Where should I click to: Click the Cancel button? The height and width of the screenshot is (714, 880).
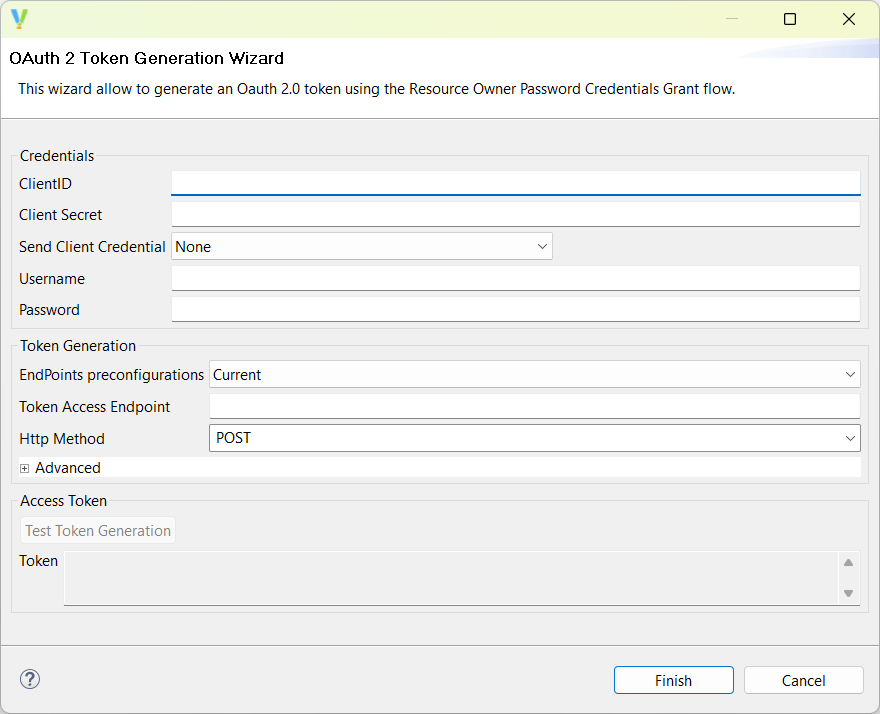pyautogui.click(x=803, y=679)
